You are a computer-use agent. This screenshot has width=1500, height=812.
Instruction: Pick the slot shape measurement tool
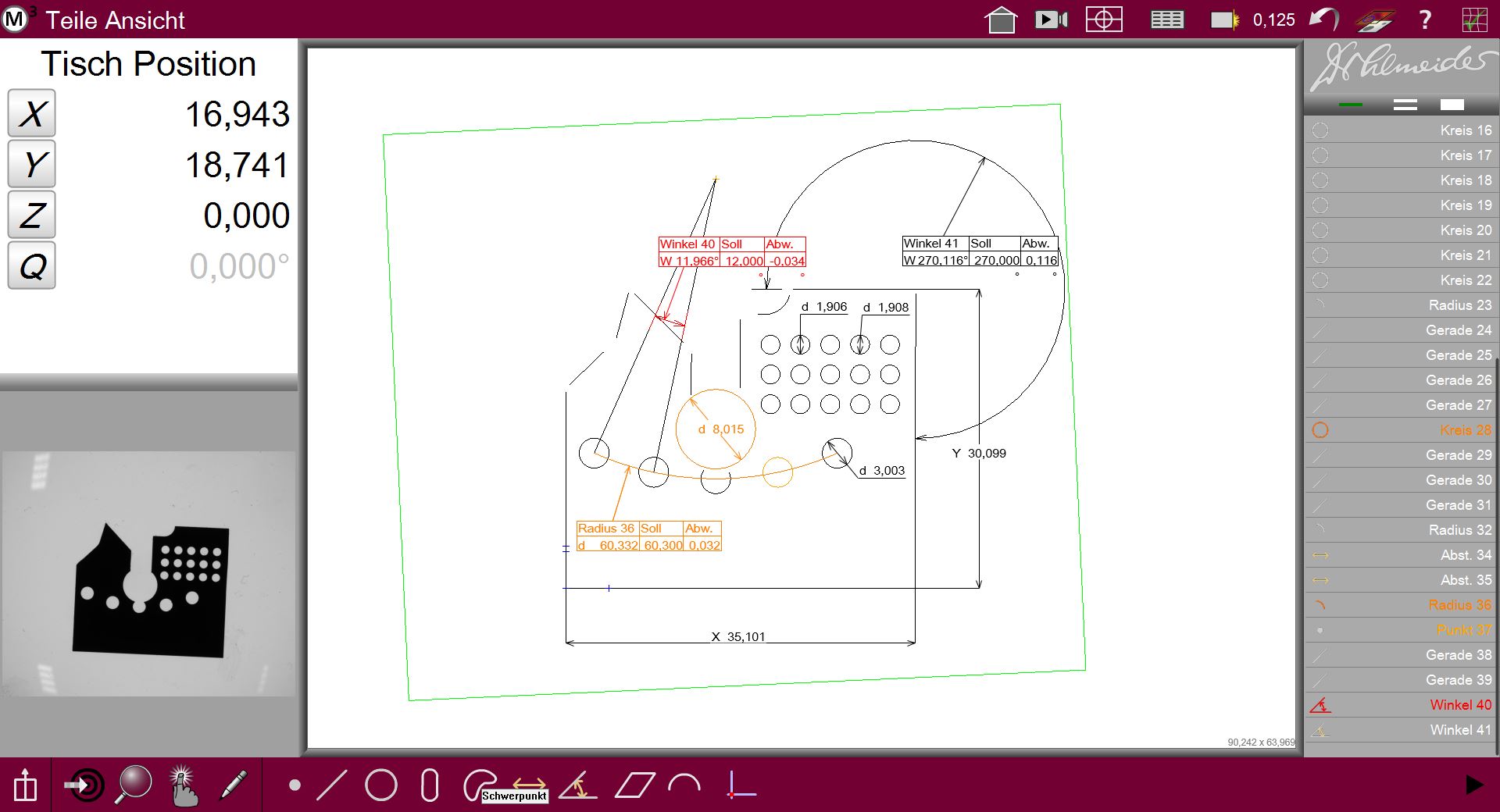pyautogui.click(x=429, y=785)
